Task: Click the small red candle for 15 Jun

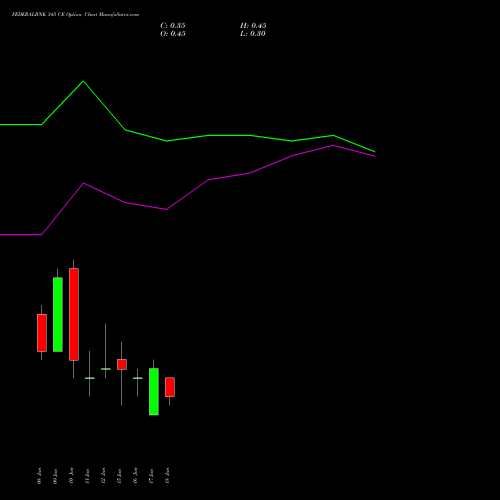Action: (x=122, y=364)
